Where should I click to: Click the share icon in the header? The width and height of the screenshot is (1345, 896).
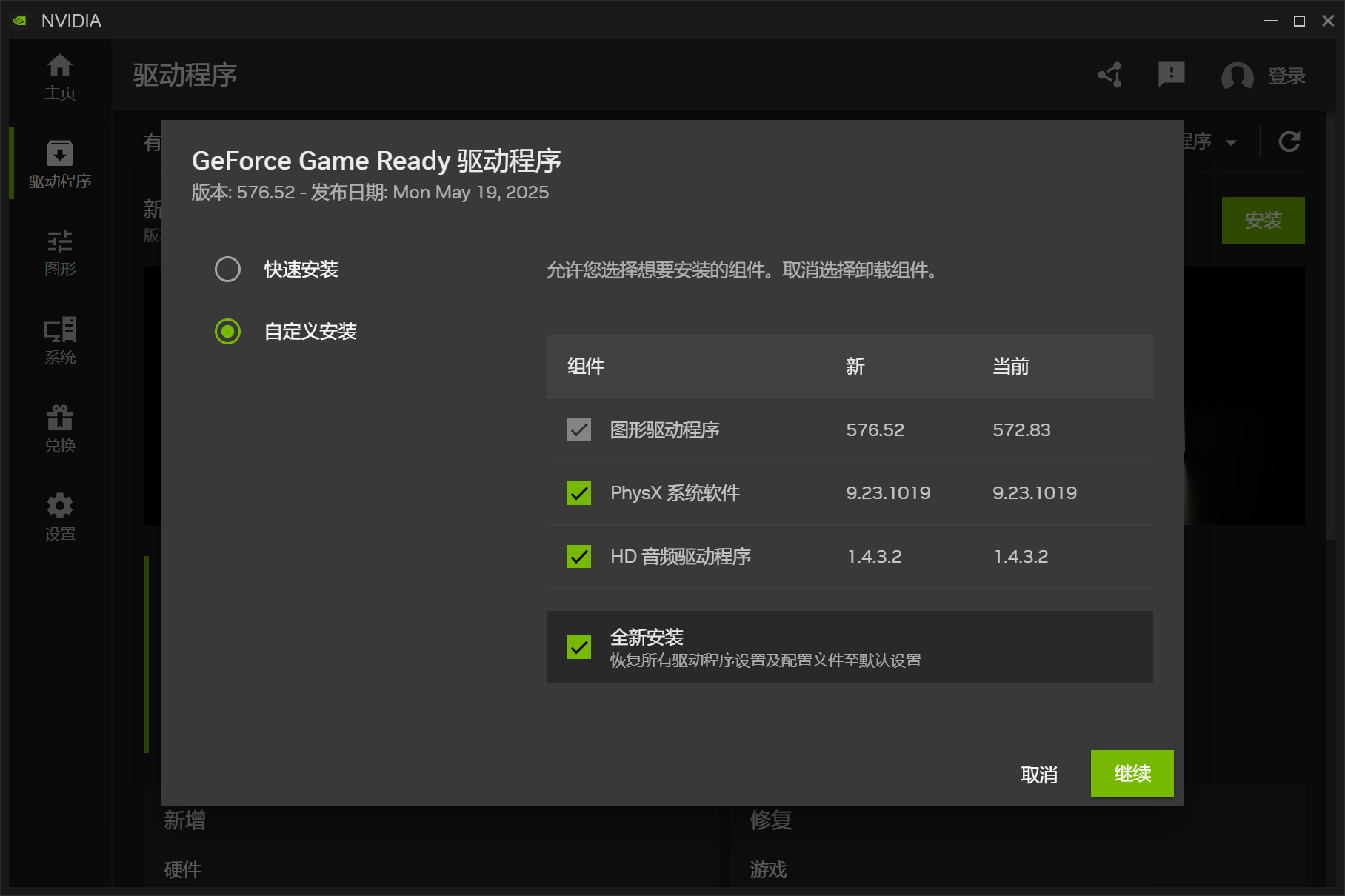pos(1109,75)
